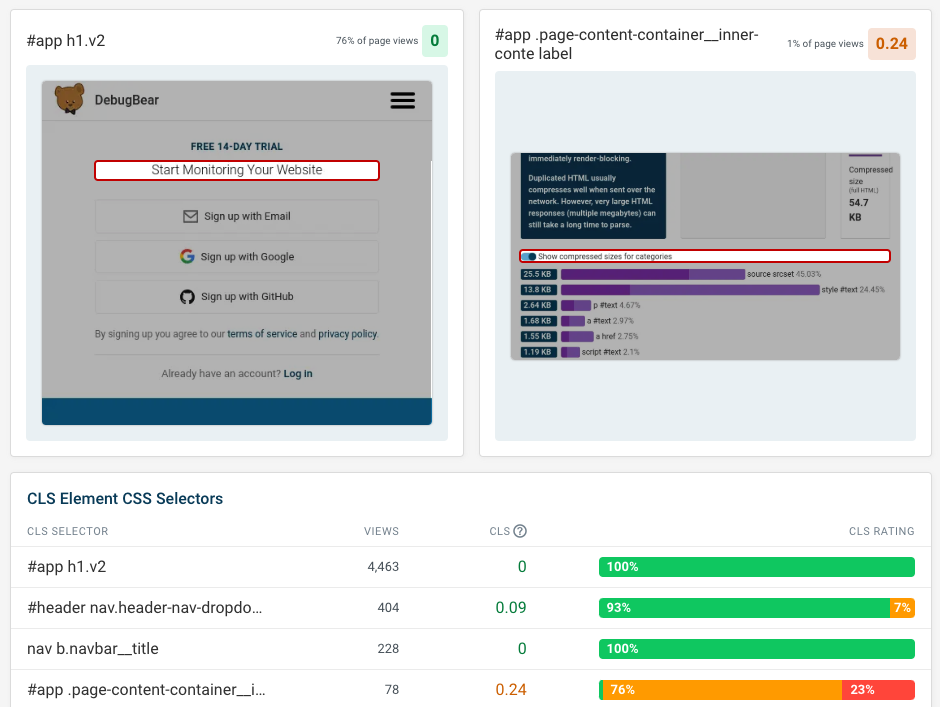Click the #app .page-content-container__inner-conte label title
This screenshot has height=707, width=940.
click(626, 44)
